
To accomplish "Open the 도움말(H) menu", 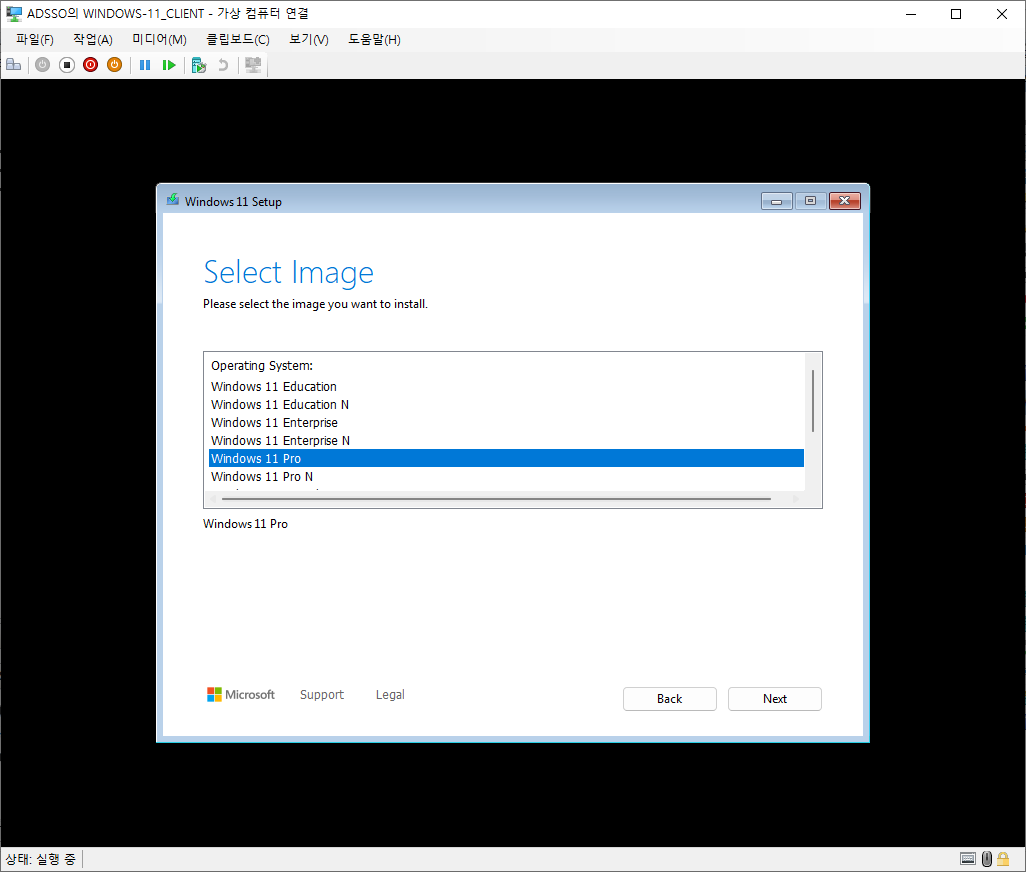I will pyautogui.click(x=374, y=39).
